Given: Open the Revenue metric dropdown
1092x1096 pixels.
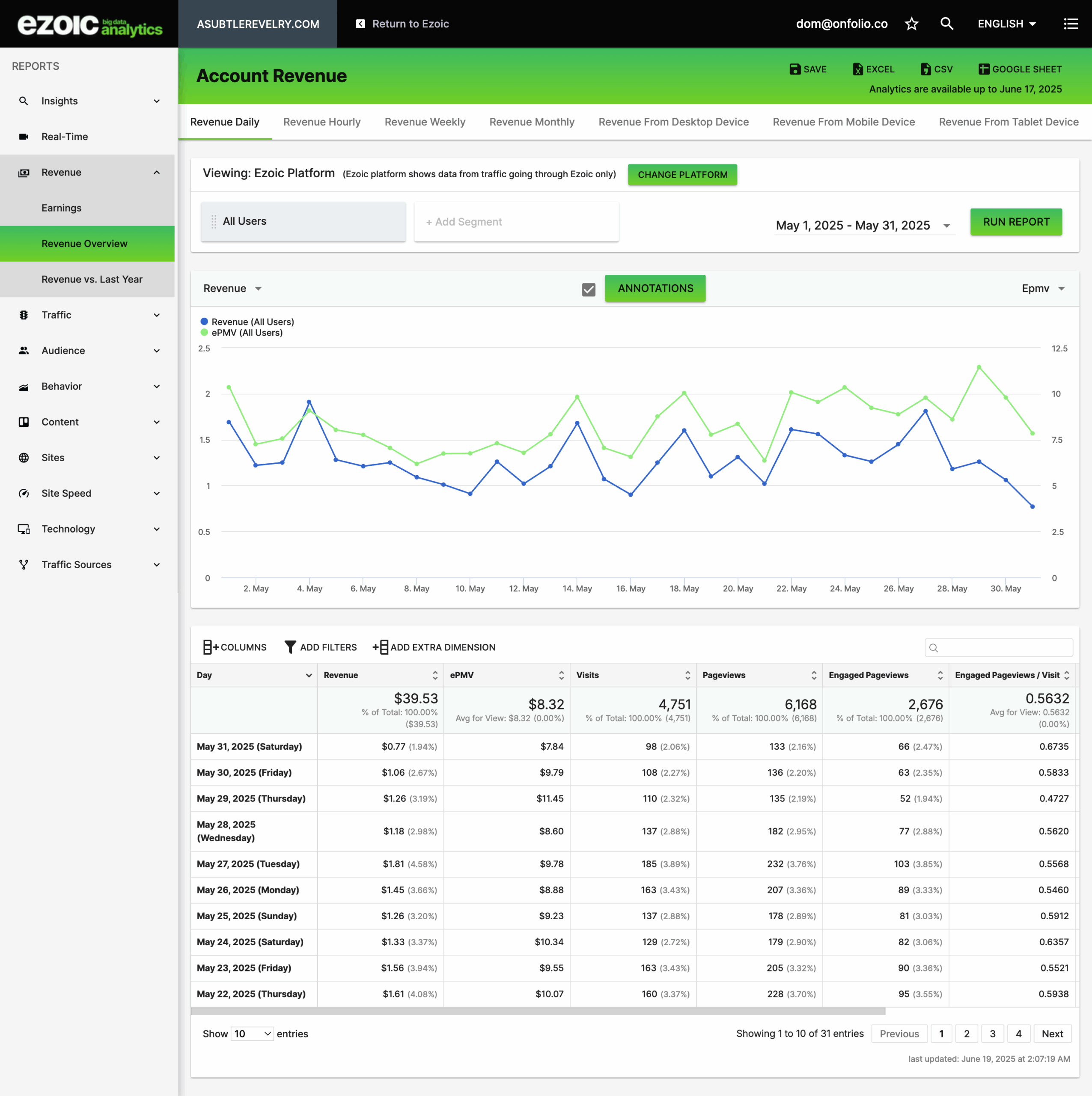Looking at the screenshot, I should [232, 288].
